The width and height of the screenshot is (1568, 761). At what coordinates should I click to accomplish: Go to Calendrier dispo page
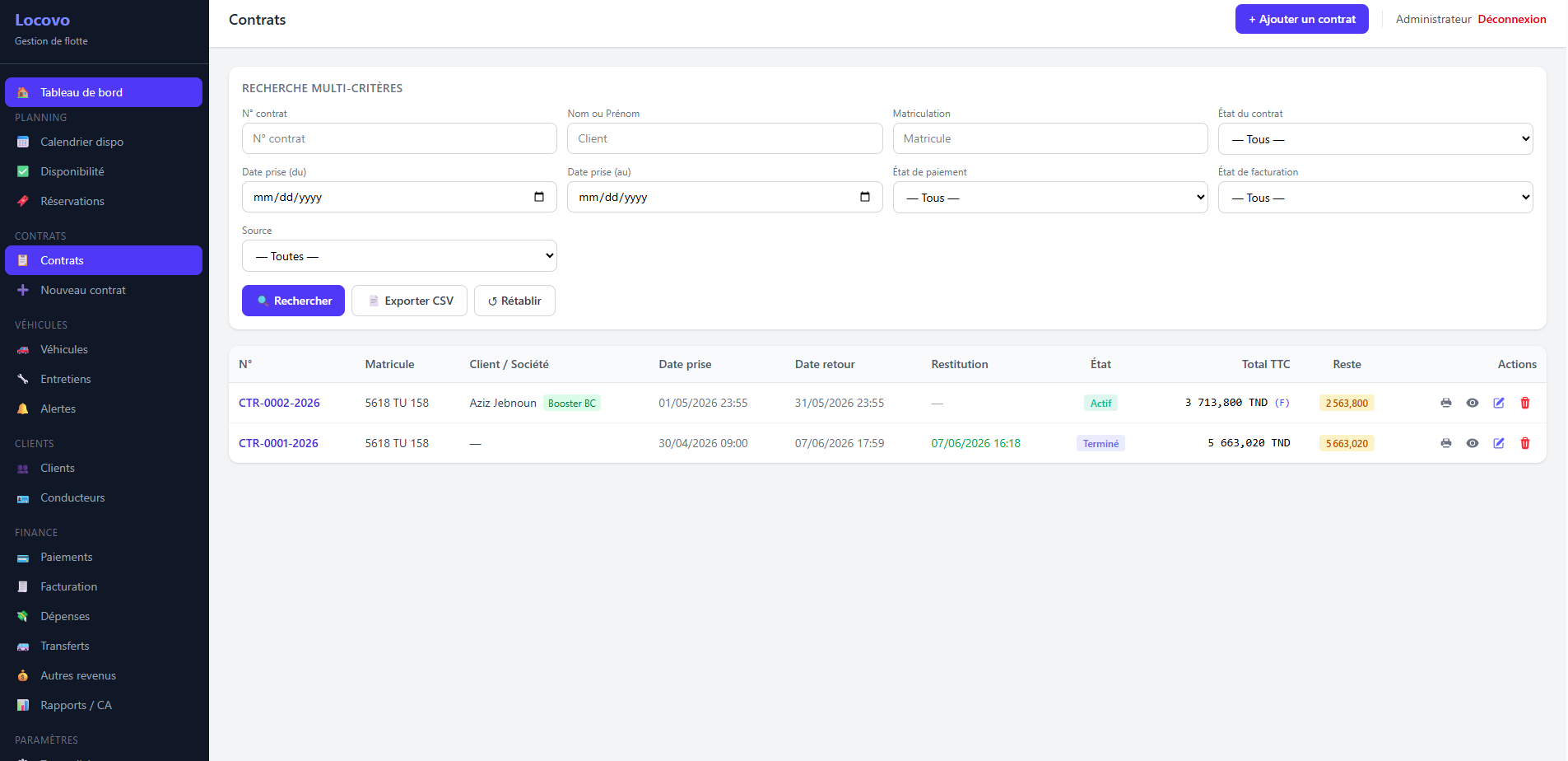[x=104, y=142]
